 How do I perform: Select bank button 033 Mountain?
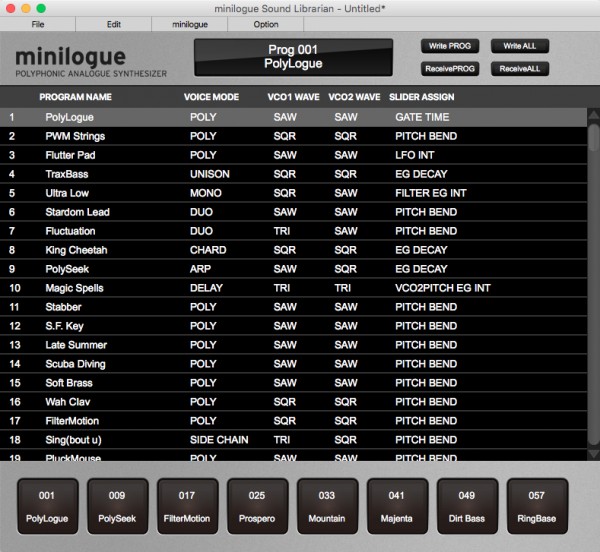point(327,506)
